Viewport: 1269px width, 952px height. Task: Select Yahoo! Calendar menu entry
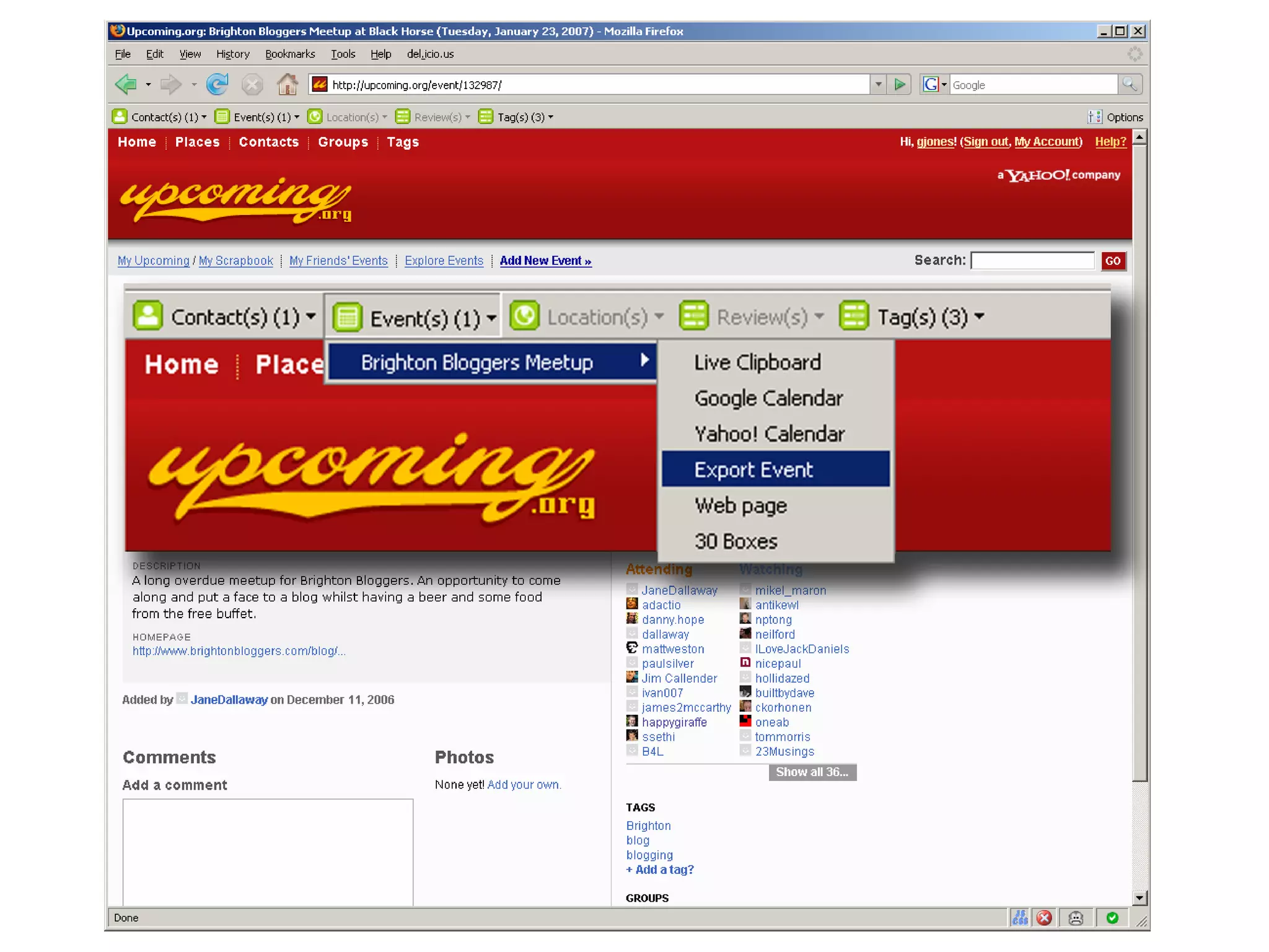point(775,434)
